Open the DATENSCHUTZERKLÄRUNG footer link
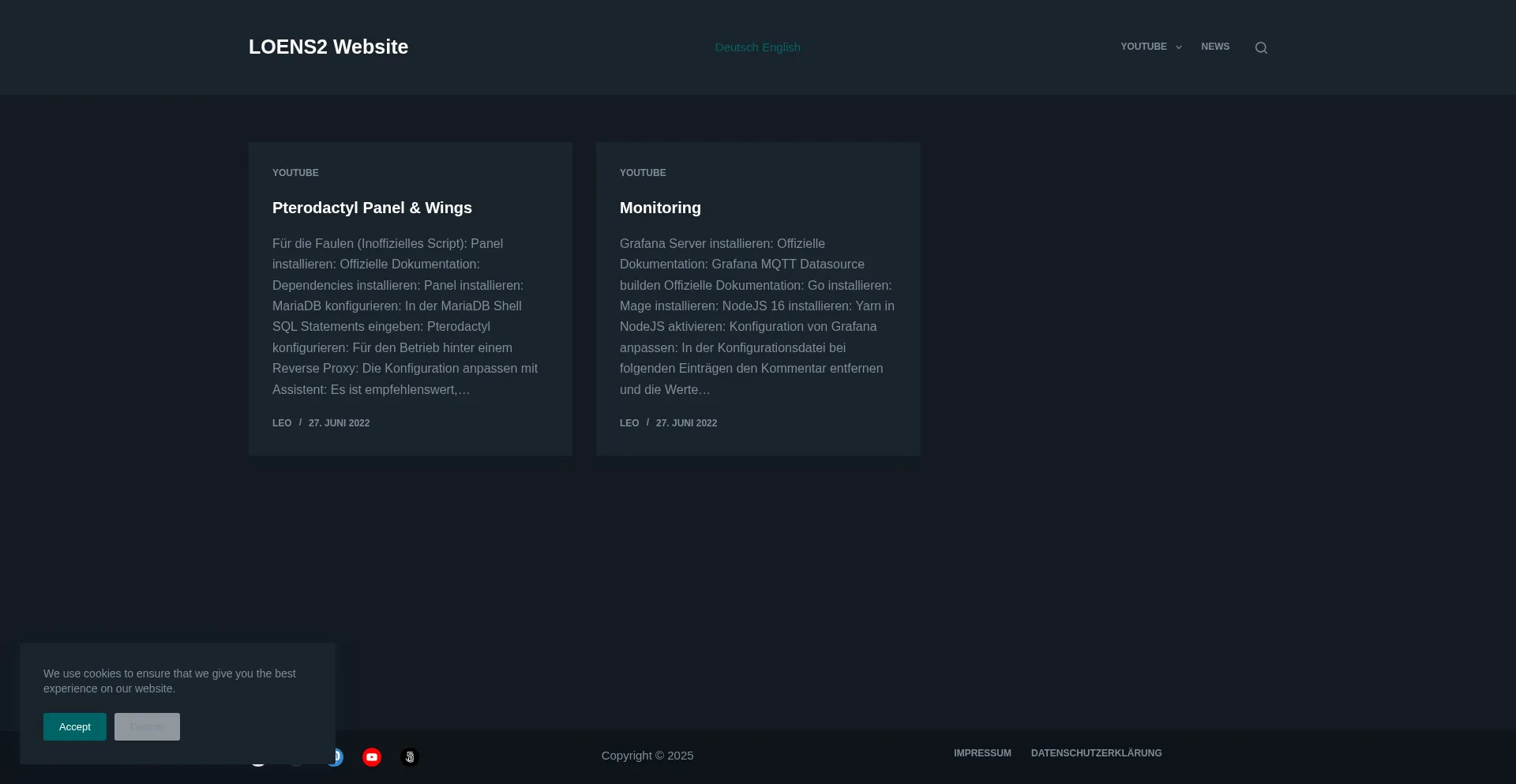 point(1096,753)
